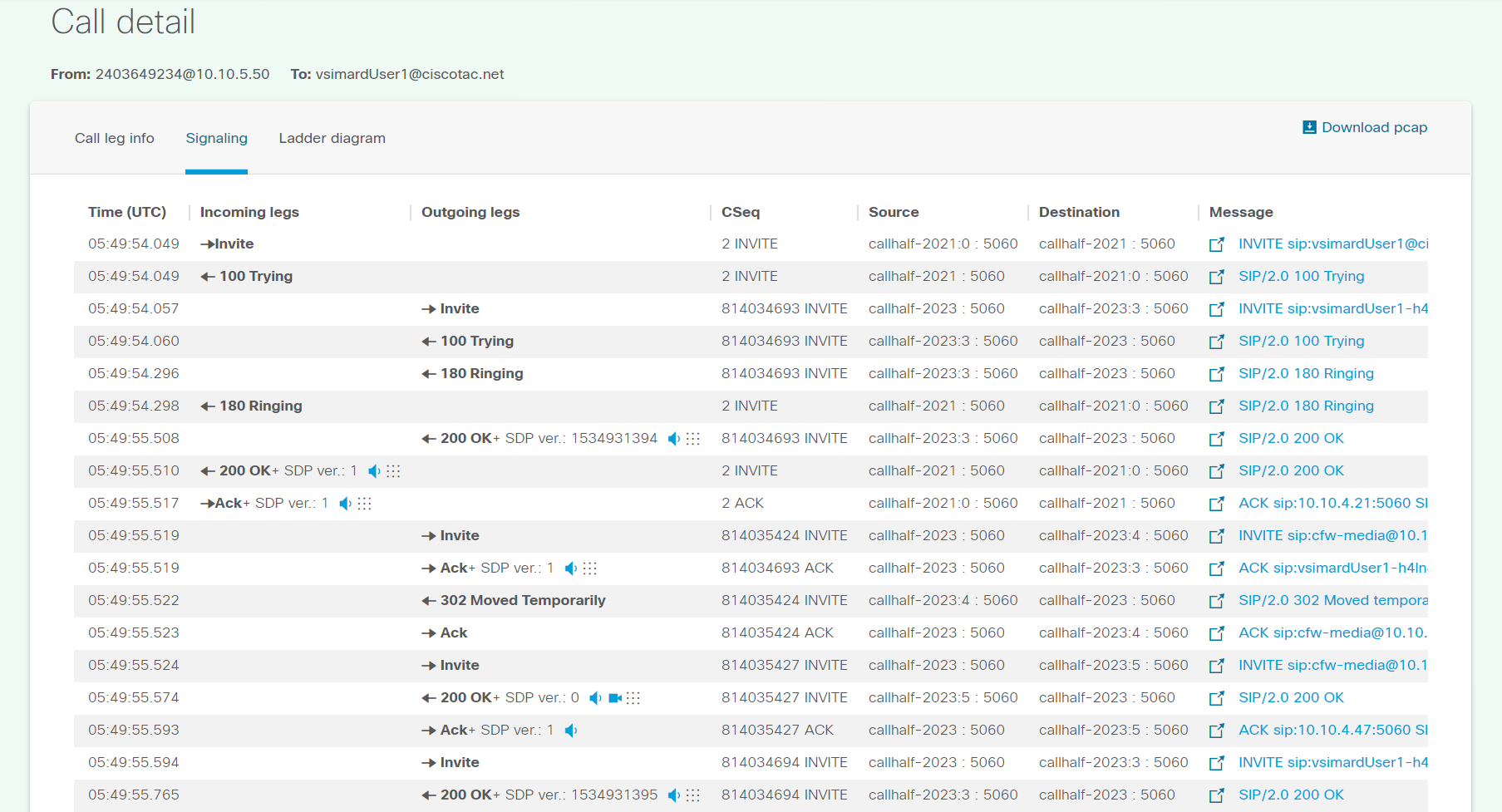Switch to the Ladder diagram tab
Viewport: 1502px width, 812px height.
332,138
